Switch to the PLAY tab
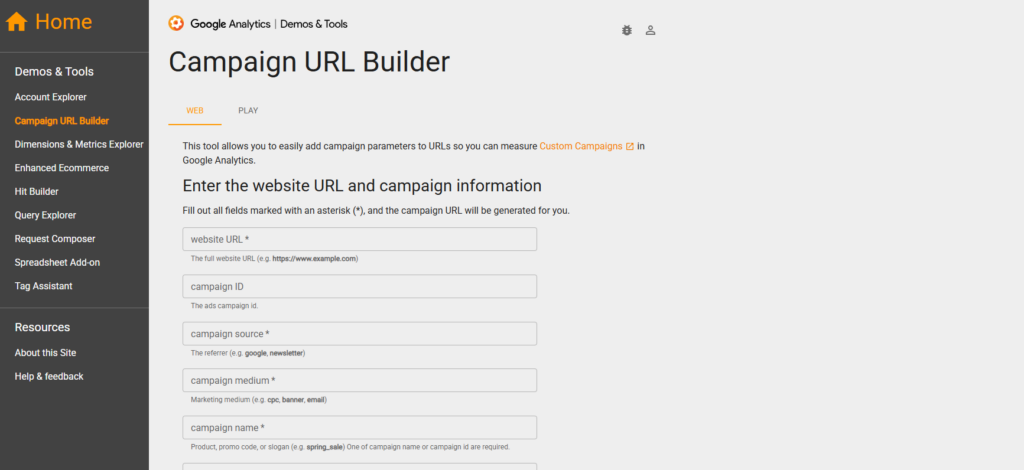This screenshot has width=1024, height=470. [x=248, y=111]
